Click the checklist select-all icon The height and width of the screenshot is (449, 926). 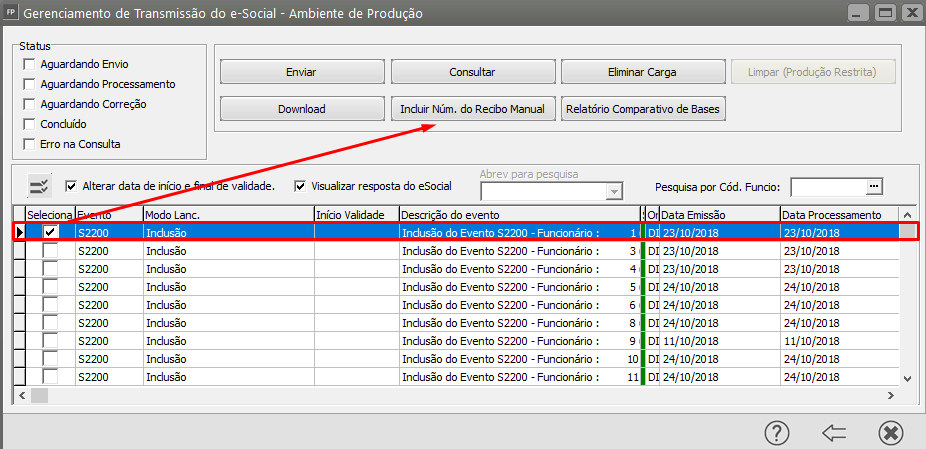[x=39, y=186]
